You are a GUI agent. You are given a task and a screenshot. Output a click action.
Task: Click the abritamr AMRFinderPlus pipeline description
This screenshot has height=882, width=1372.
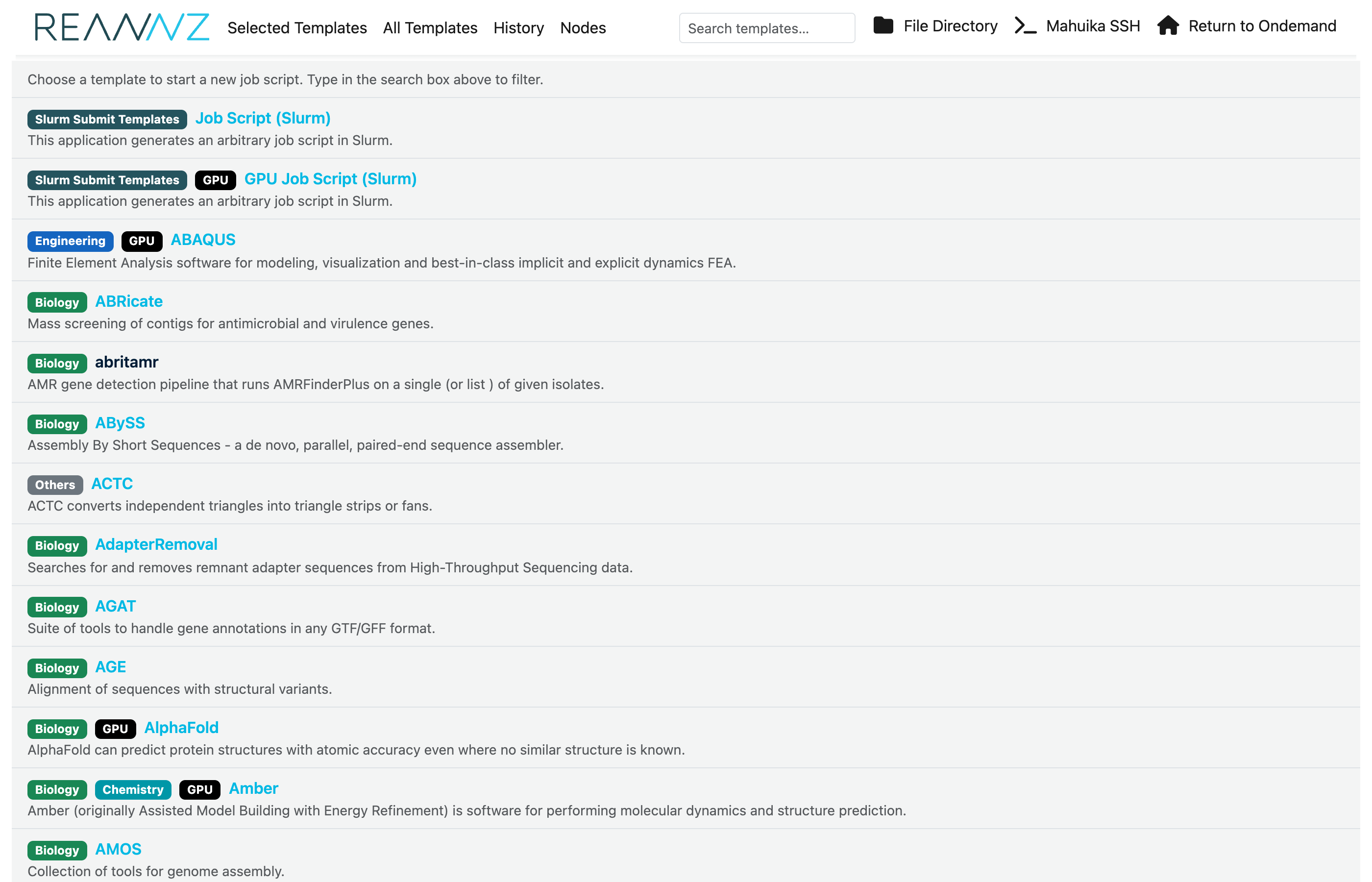coord(316,384)
